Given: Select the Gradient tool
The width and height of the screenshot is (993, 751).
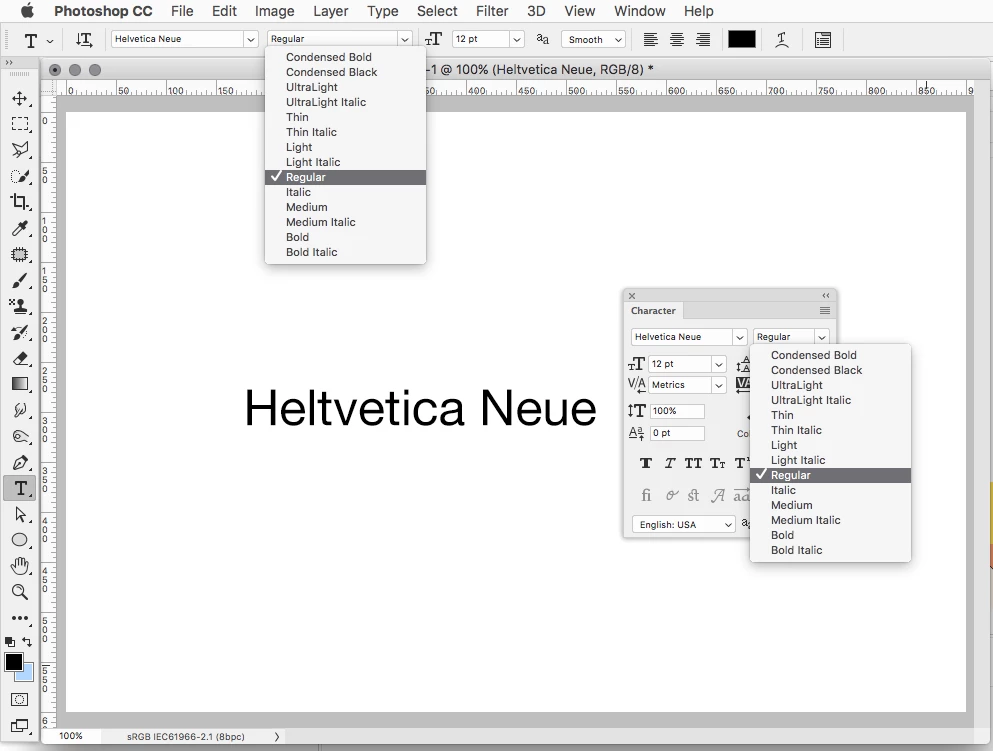Looking at the screenshot, I should coord(20,384).
